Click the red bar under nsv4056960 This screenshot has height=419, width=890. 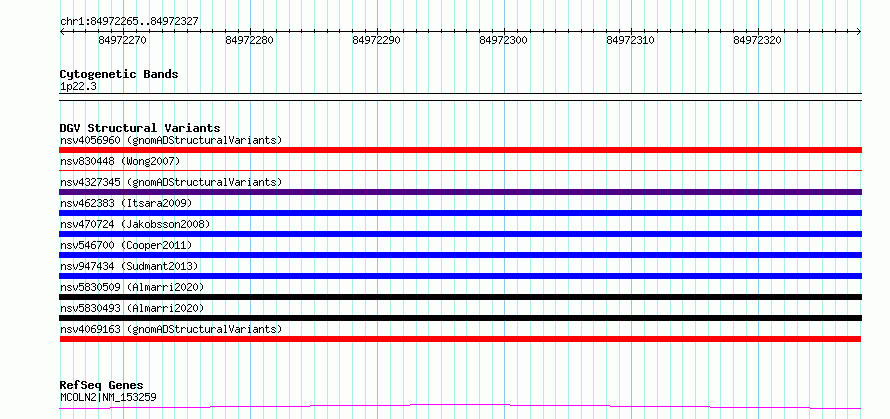pos(460,150)
